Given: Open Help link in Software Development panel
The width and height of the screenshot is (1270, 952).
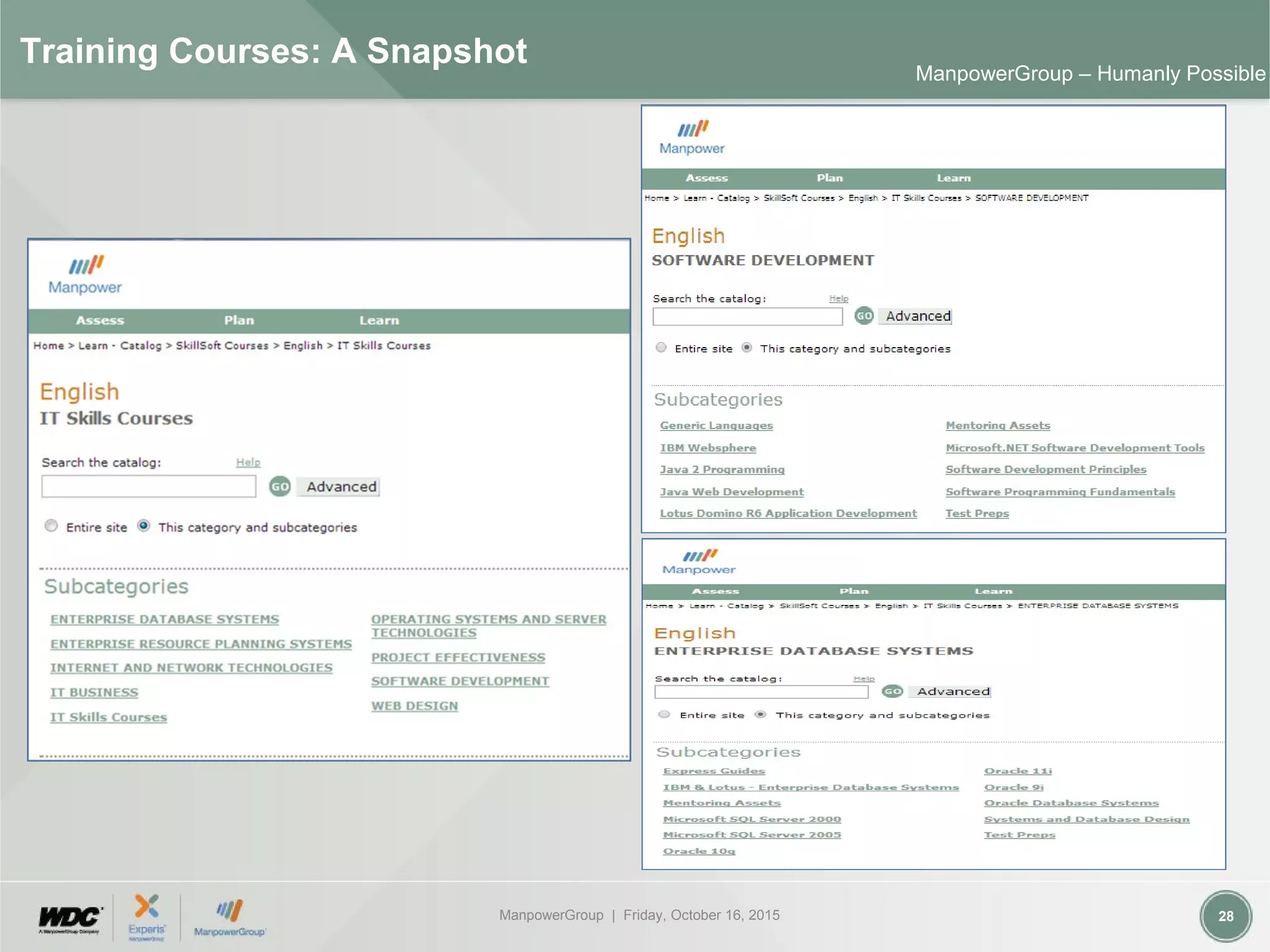Looking at the screenshot, I should [838, 298].
